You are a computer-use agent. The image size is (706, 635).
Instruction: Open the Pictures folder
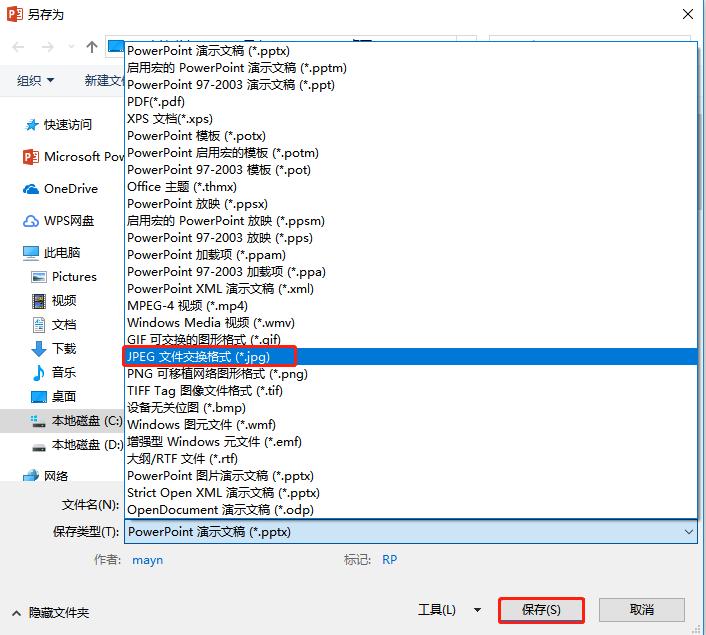coord(64,277)
